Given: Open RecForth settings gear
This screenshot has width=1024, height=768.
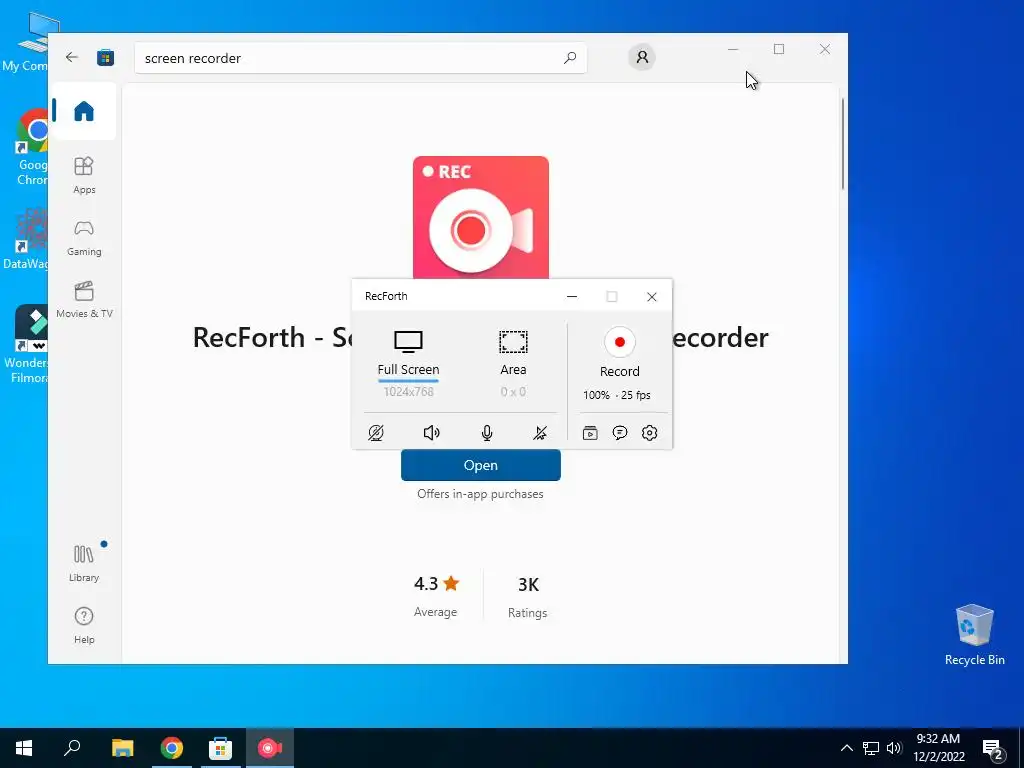Looking at the screenshot, I should pos(649,432).
